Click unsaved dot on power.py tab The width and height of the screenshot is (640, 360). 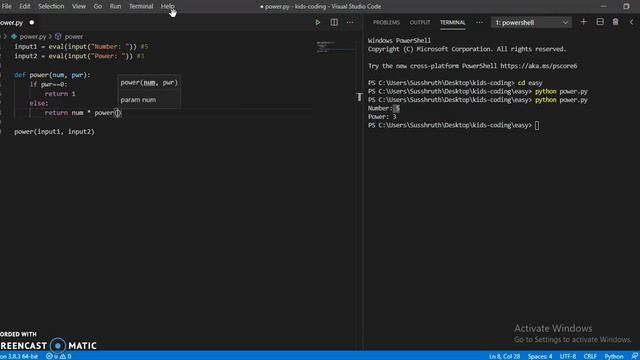coord(31,22)
